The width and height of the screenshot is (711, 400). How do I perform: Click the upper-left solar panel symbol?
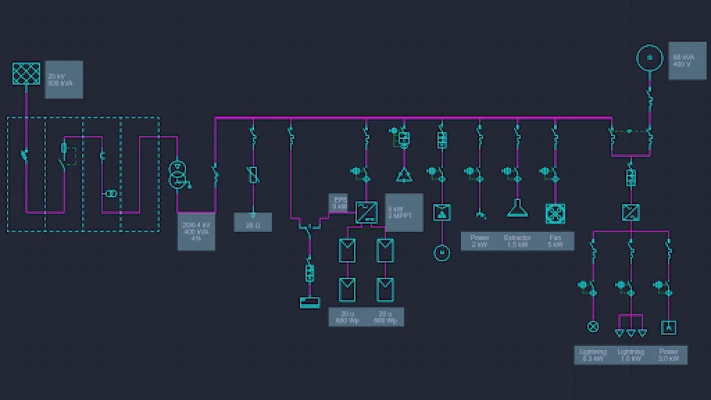pyautogui.click(x=347, y=251)
